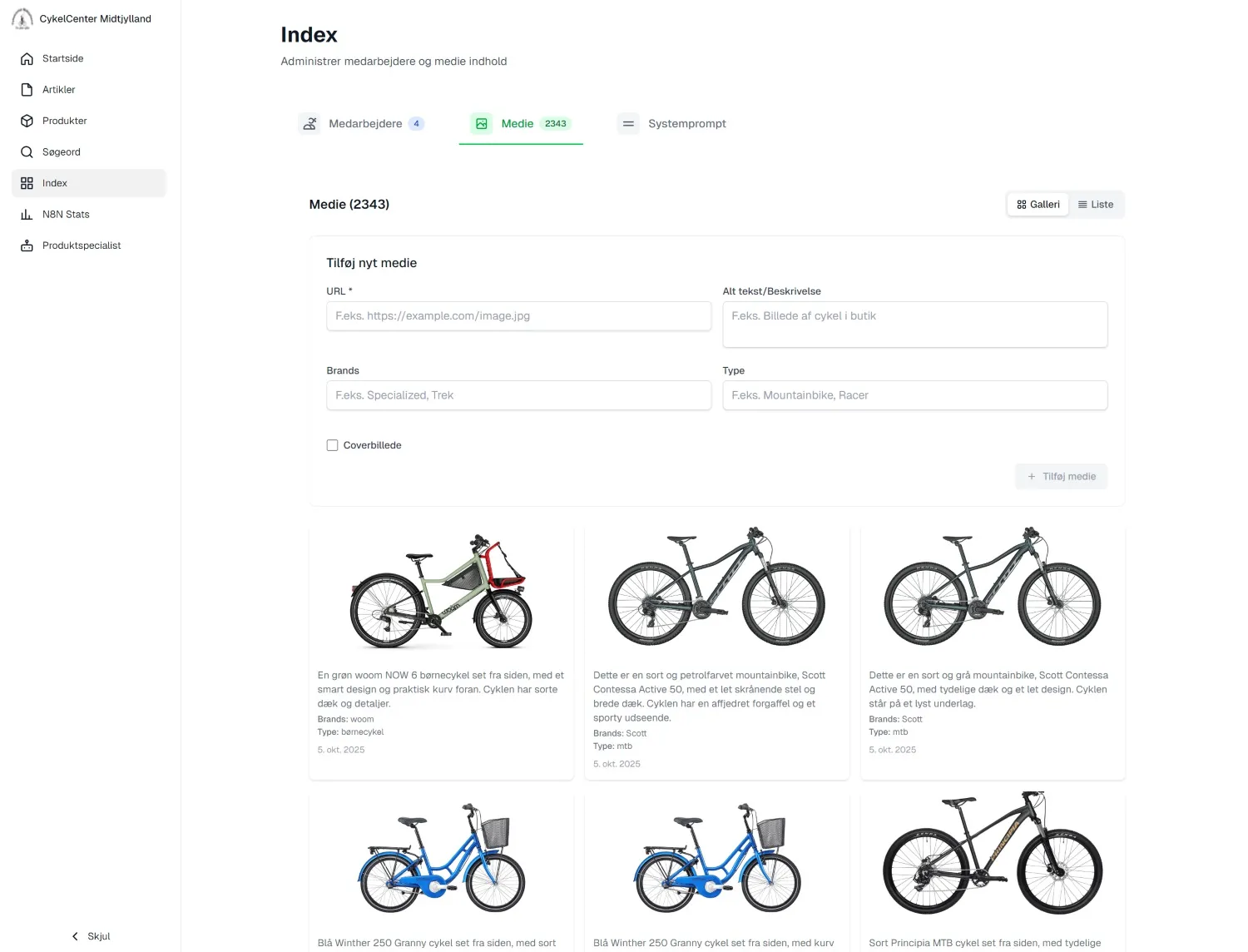This screenshot has height=952, width=1248.
Task: Collapse sidebar with the Skjul chevron
Action: (x=76, y=936)
